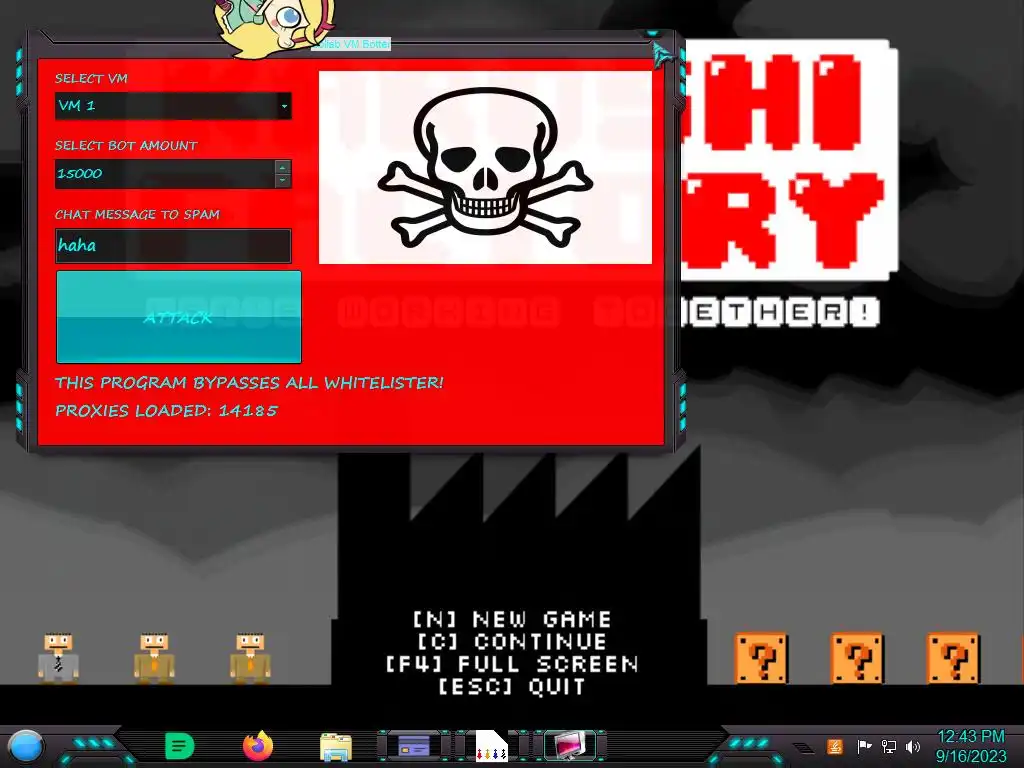
Task: Expand the Select VM dropdown
Action: tap(284, 106)
